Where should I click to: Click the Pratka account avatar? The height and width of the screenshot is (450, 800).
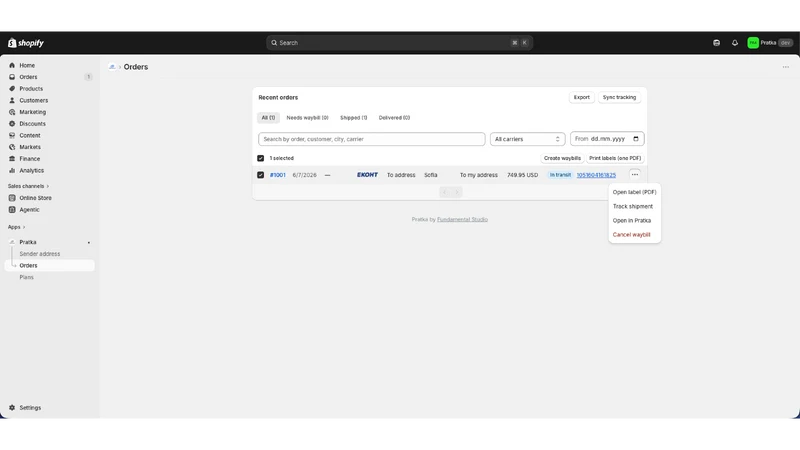[753, 43]
